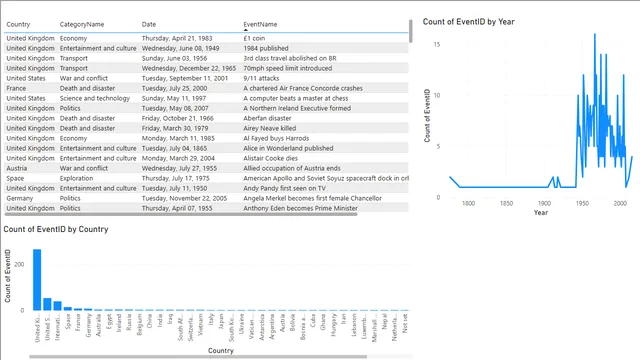
Task: Click the 'France' country cell in table
Action: coord(16,88)
